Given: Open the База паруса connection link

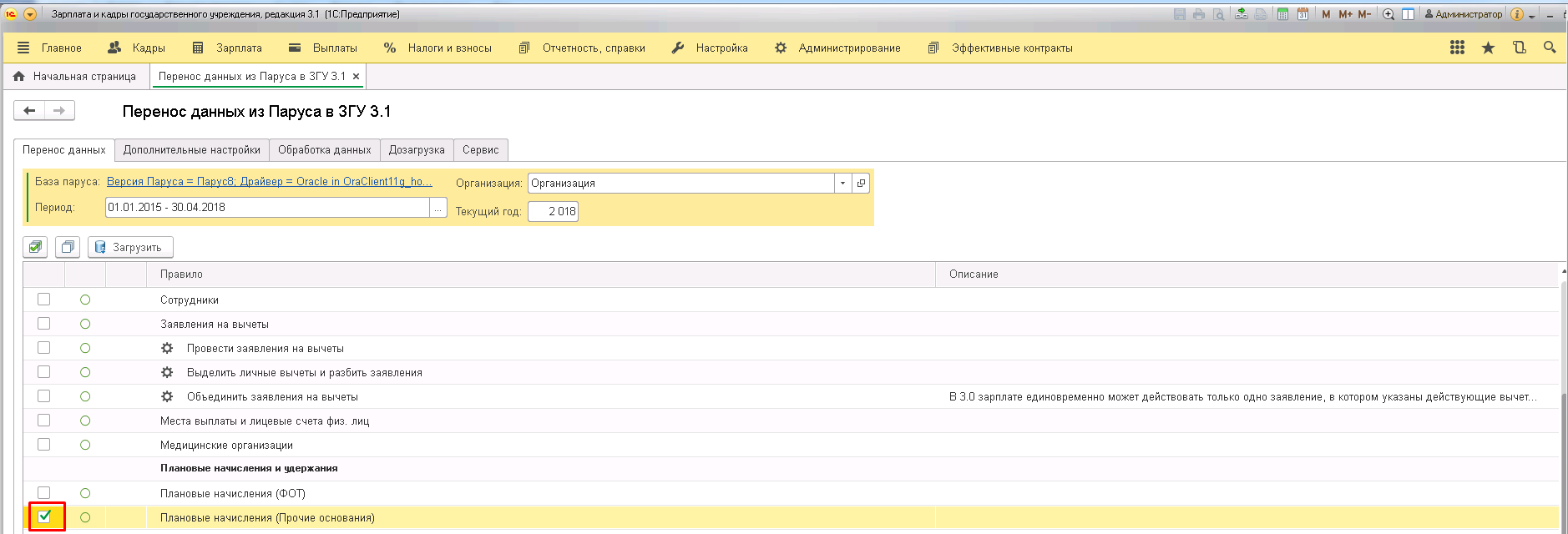Looking at the screenshot, I should click(269, 182).
